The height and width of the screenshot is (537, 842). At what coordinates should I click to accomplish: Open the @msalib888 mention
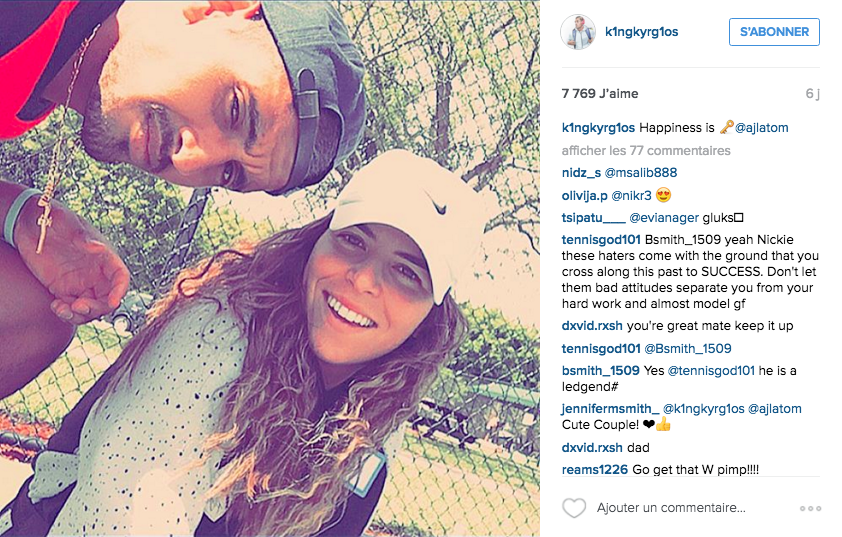(x=641, y=172)
